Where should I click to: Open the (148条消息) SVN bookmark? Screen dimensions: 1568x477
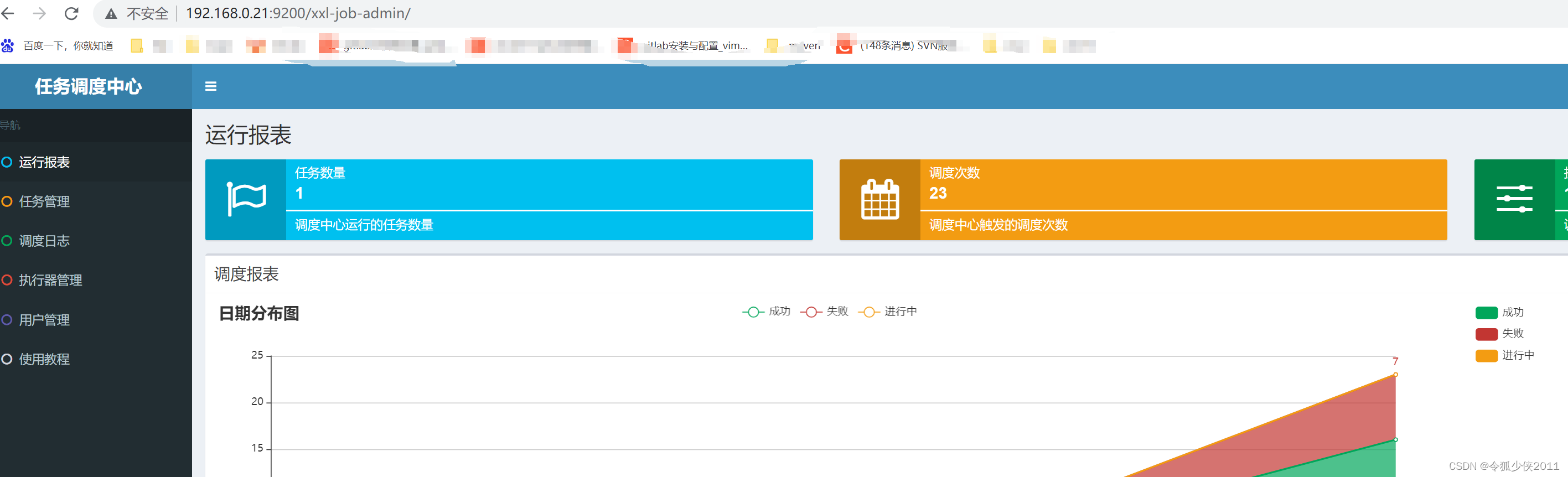click(893, 45)
